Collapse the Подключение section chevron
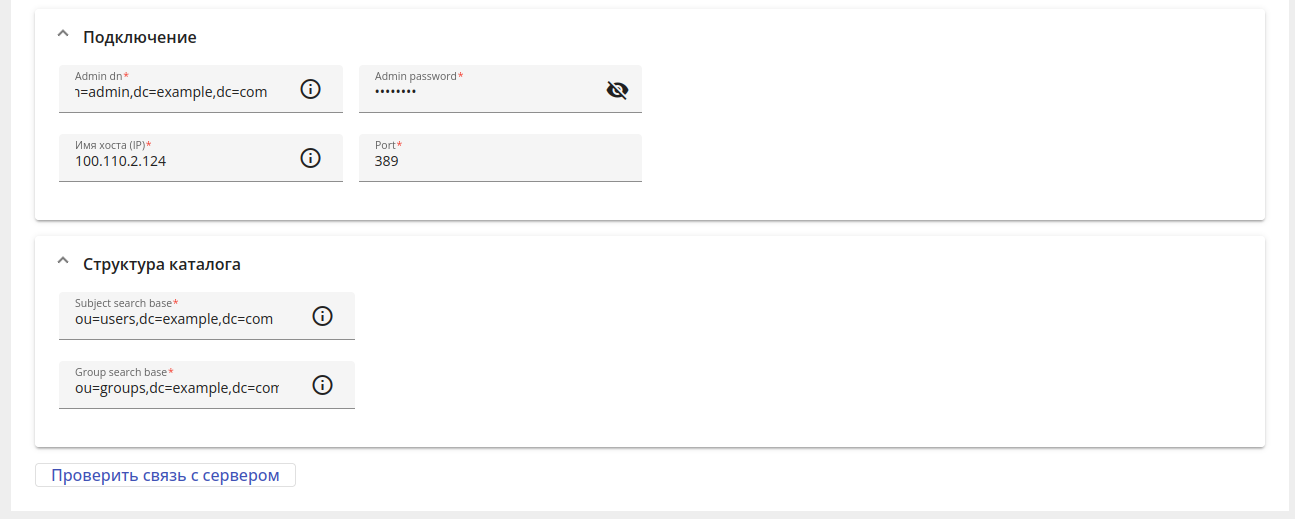 [63, 35]
